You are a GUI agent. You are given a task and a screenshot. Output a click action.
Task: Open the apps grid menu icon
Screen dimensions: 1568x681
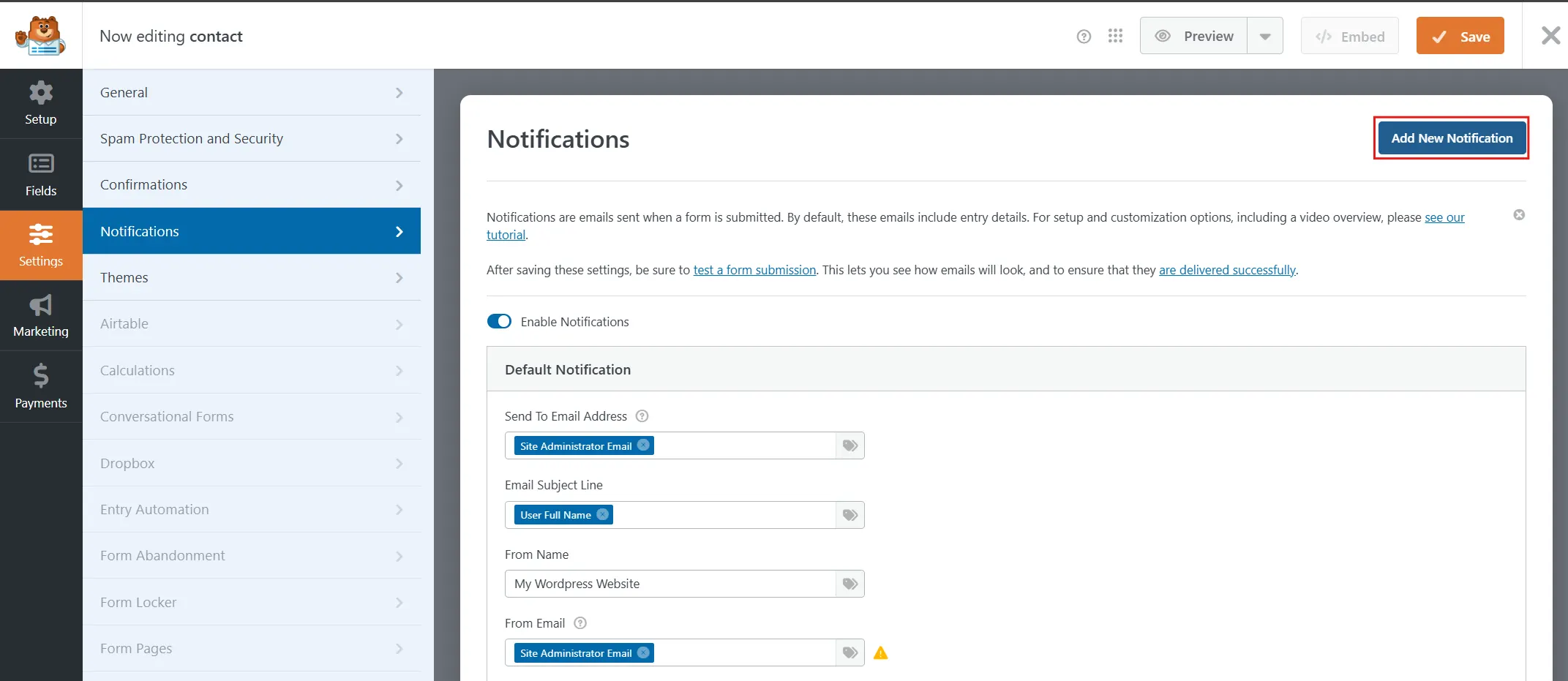tap(1115, 36)
